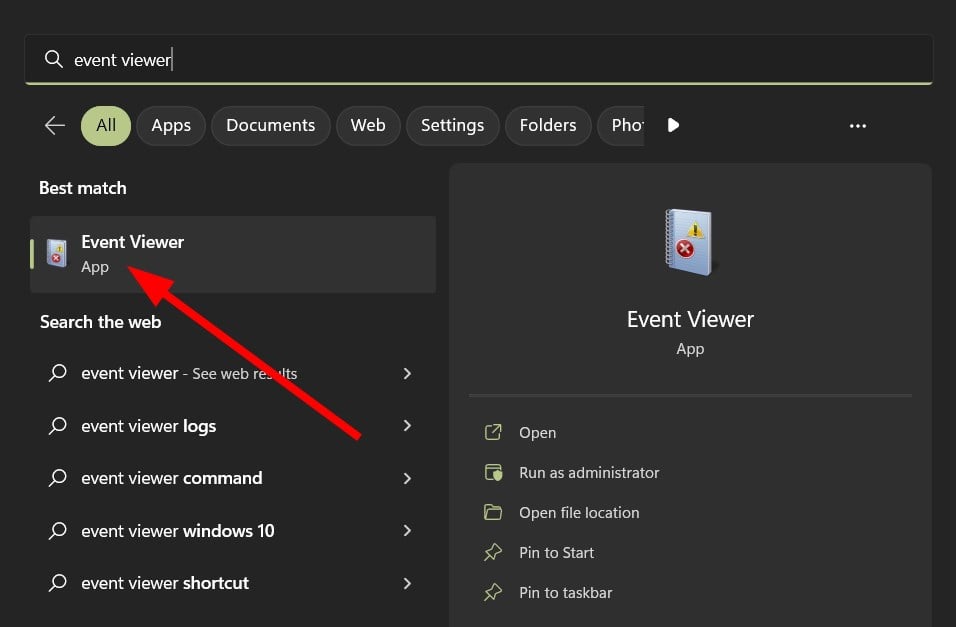956x627 pixels.
Task: Click the Pin to taskbar pin icon
Action: (x=493, y=593)
